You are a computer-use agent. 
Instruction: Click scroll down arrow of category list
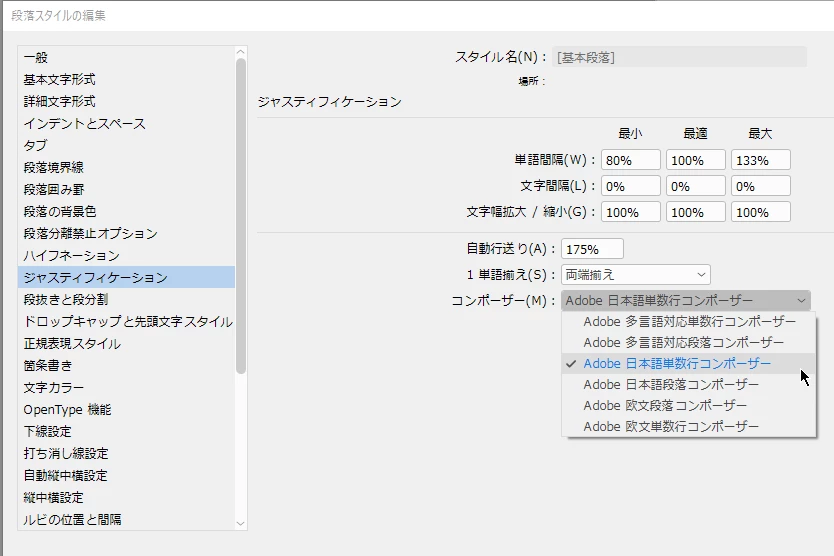click(x=240, y=524)
